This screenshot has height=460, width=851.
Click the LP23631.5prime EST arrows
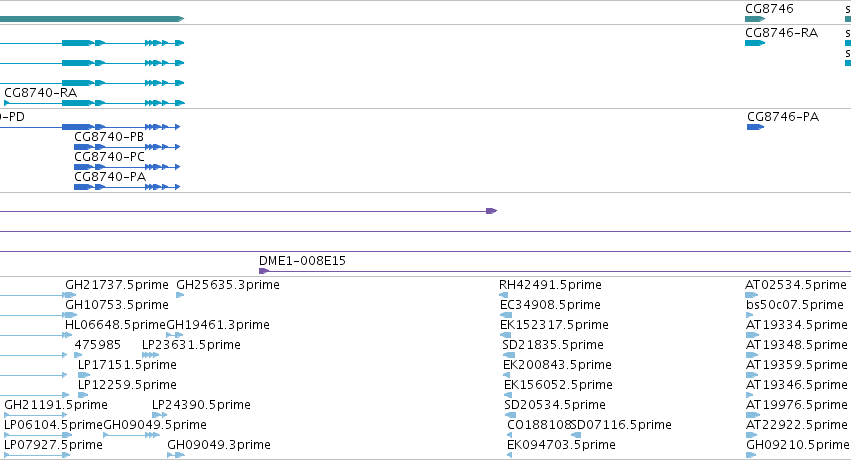tap(150, 355)
